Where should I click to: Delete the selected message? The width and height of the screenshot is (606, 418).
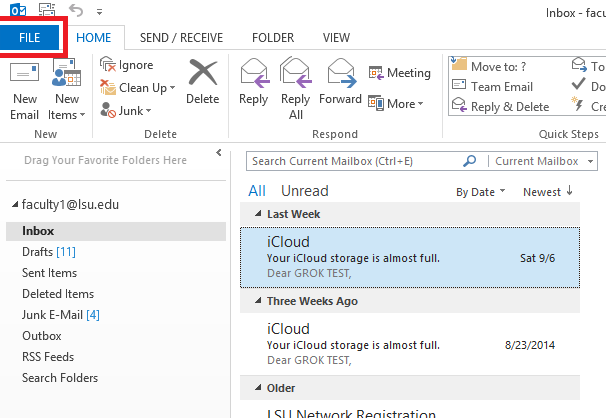(203, 82)
